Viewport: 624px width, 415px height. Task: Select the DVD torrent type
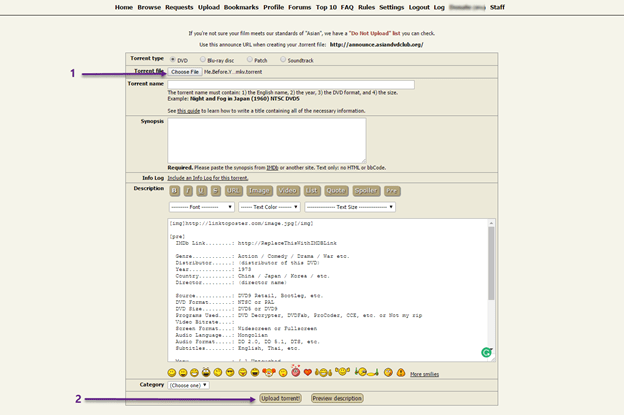(174, 59)
